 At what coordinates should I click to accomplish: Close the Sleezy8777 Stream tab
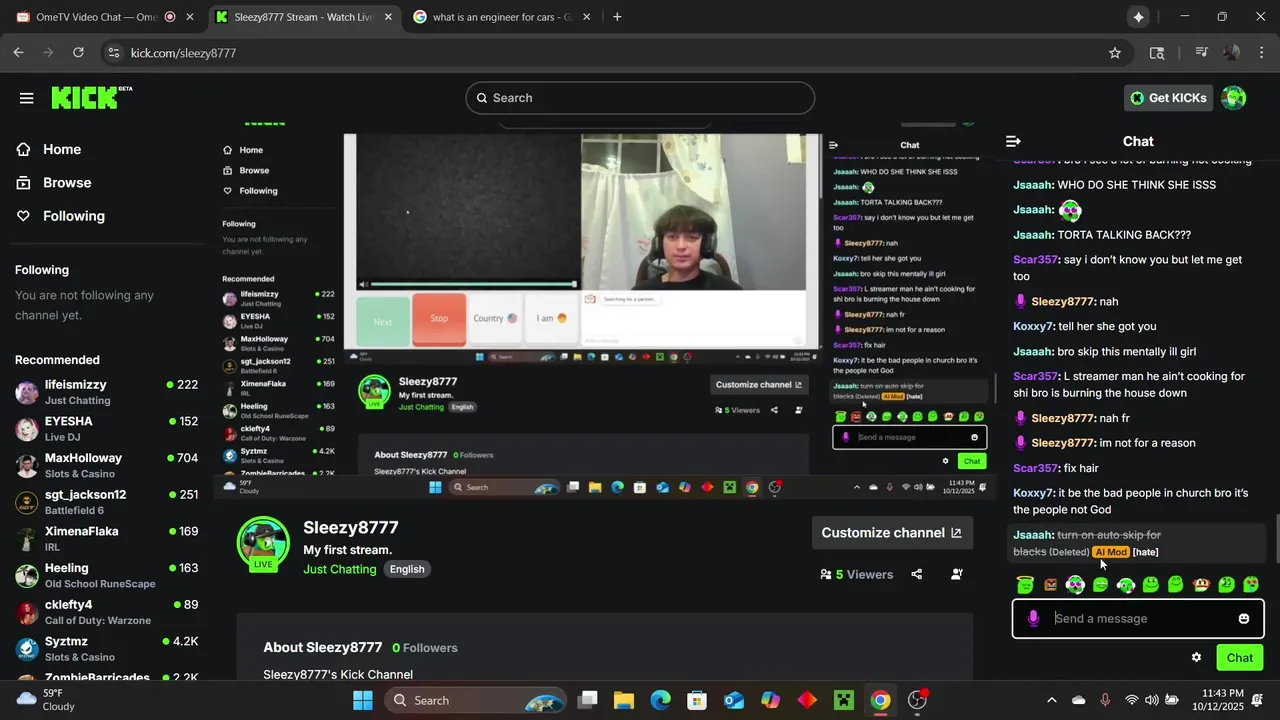point(388,17)
